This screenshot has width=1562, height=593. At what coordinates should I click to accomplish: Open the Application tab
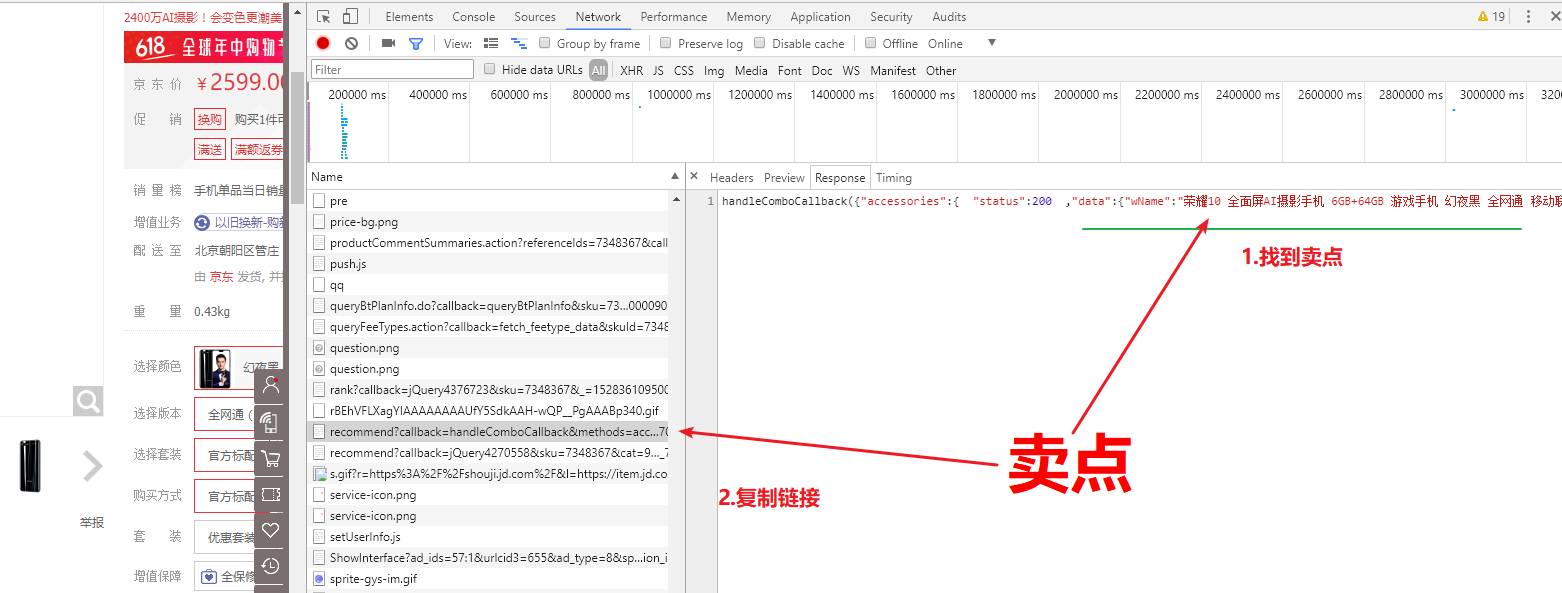pos(820,16)
